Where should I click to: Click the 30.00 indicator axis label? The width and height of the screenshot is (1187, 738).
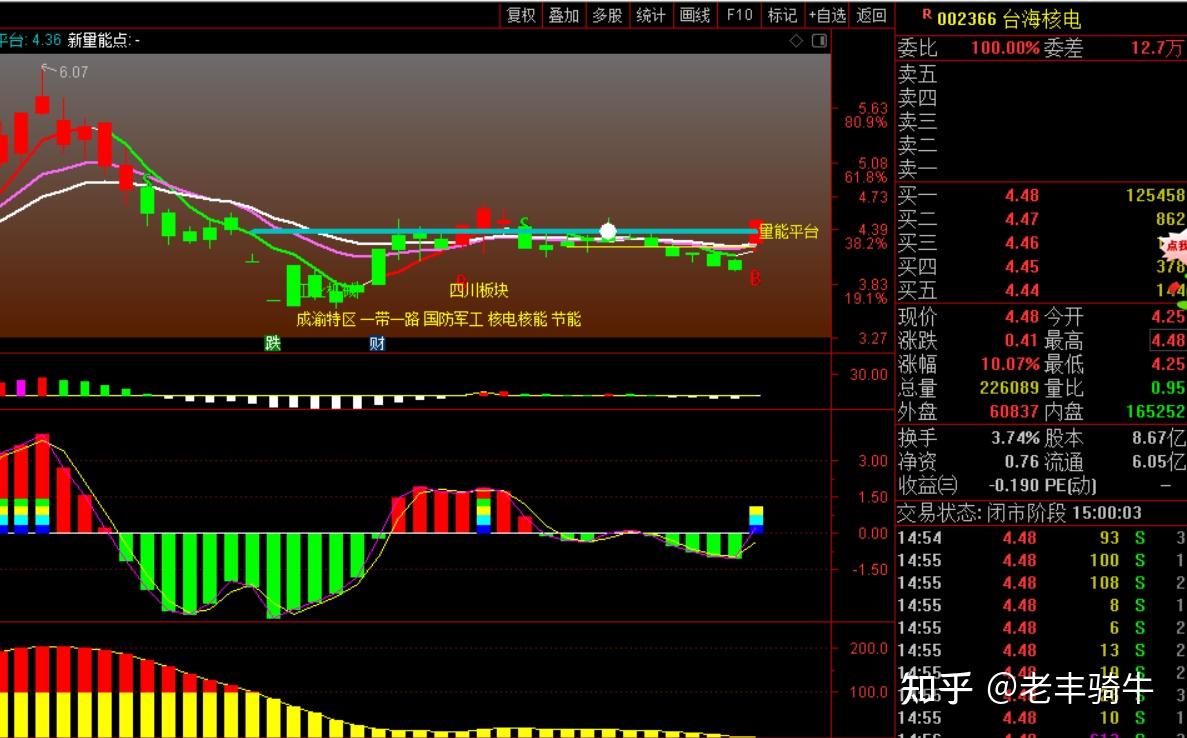868,375
